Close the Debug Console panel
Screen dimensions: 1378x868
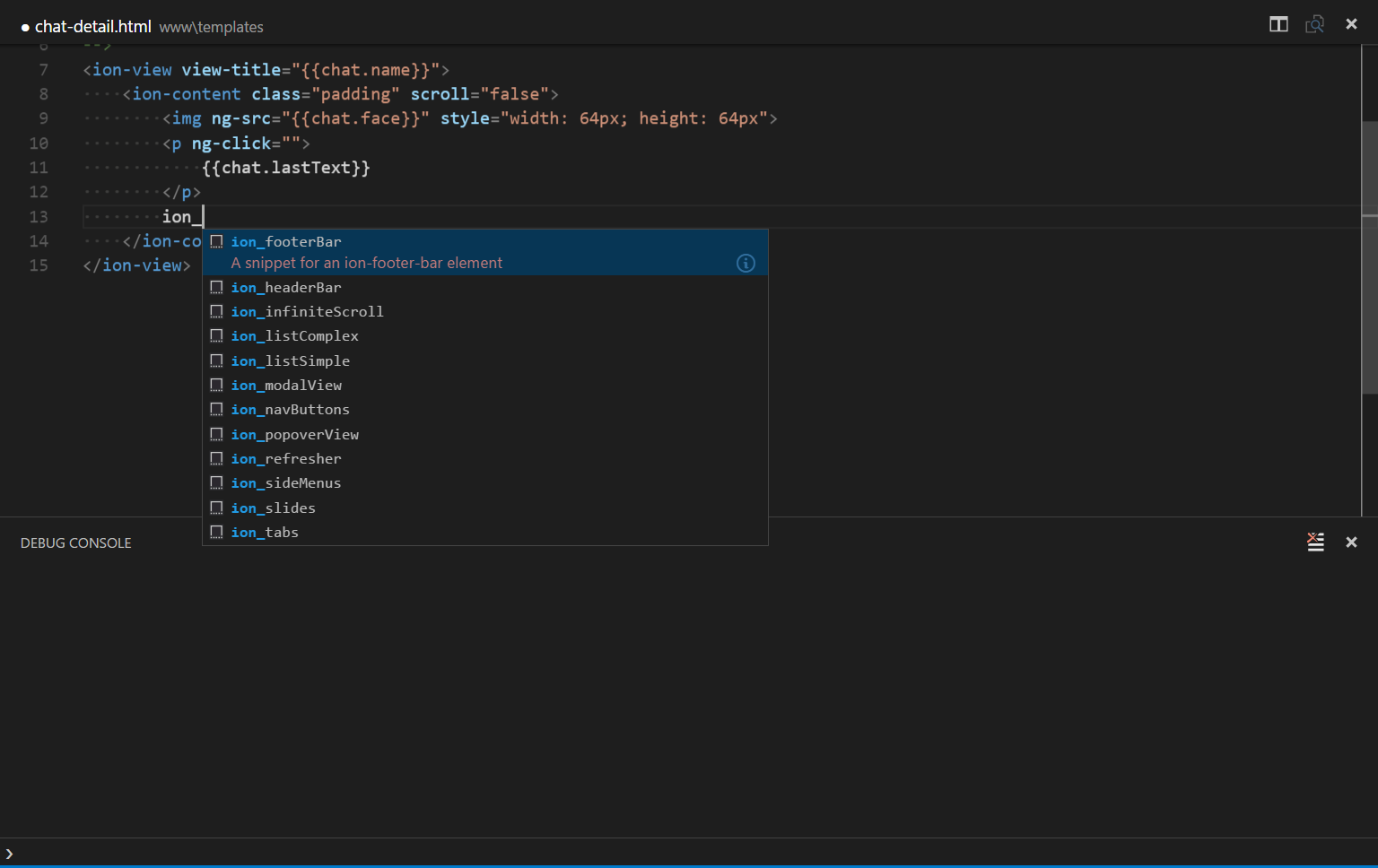pyautogui.click(x=1351, y=542)
